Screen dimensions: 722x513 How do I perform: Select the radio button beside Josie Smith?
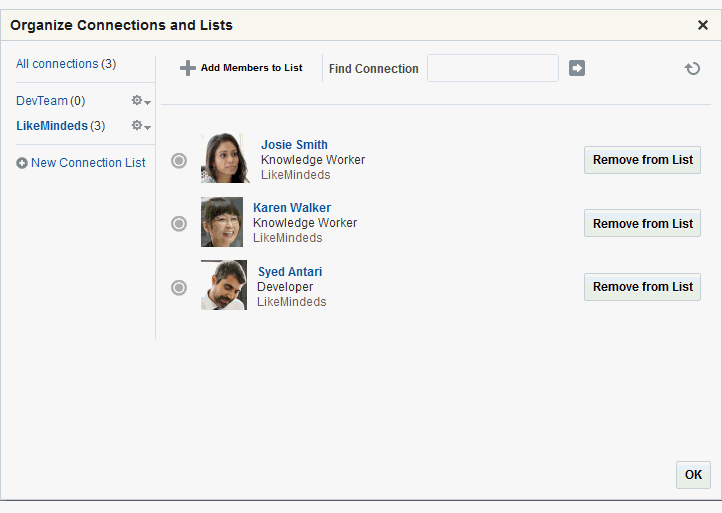coord(179,160)
